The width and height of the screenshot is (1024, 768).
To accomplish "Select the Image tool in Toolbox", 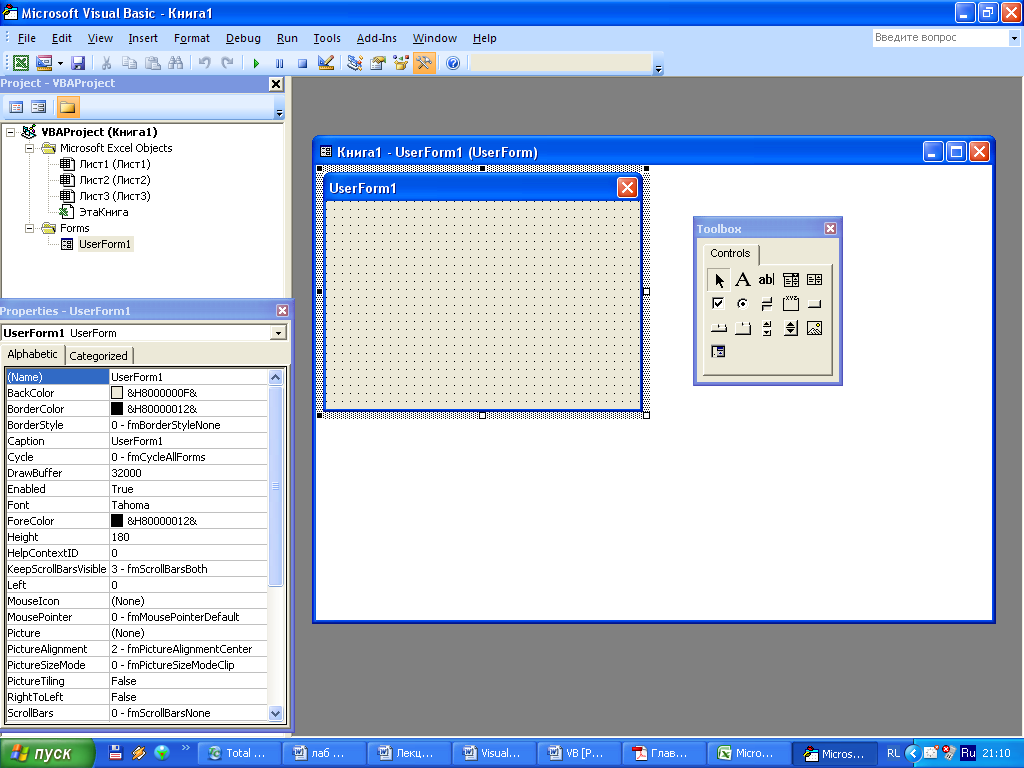I will point(814,328).
